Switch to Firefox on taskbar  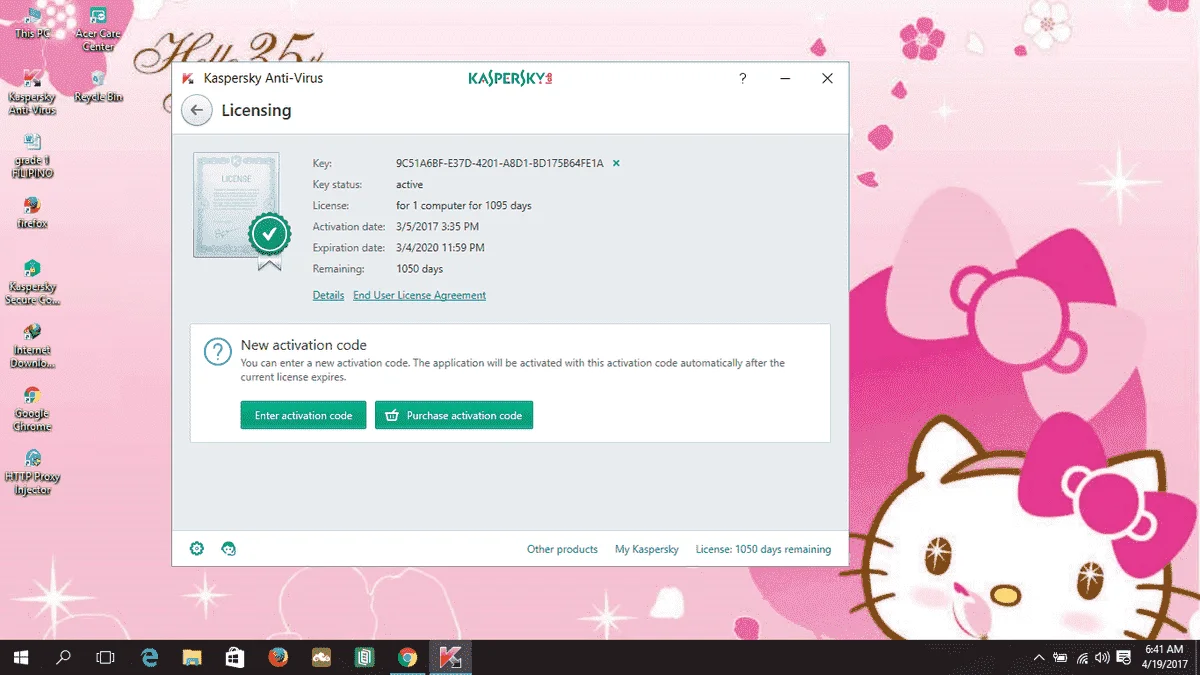279,658
